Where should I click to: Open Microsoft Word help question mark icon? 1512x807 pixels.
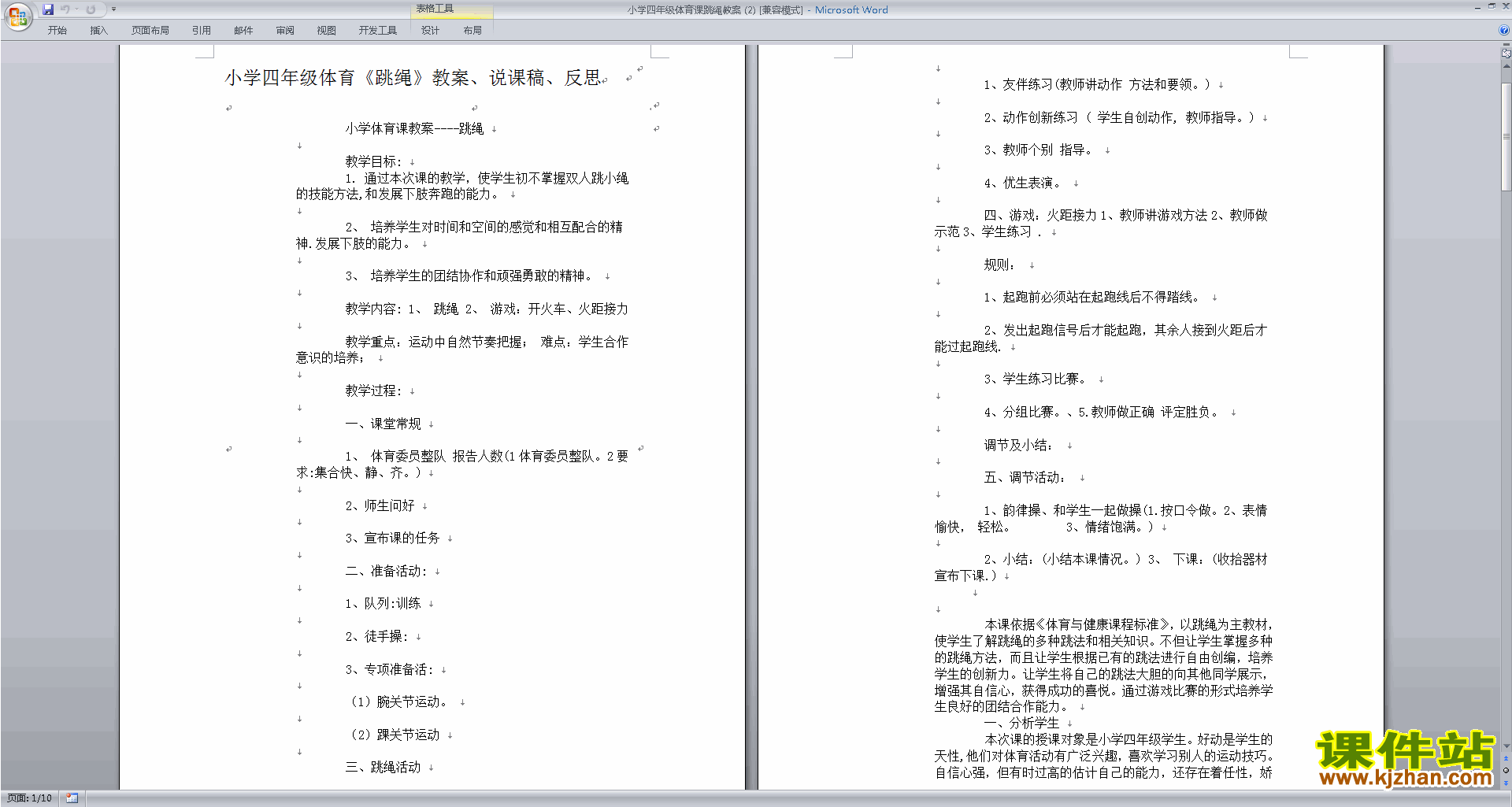click(1504, 30)
